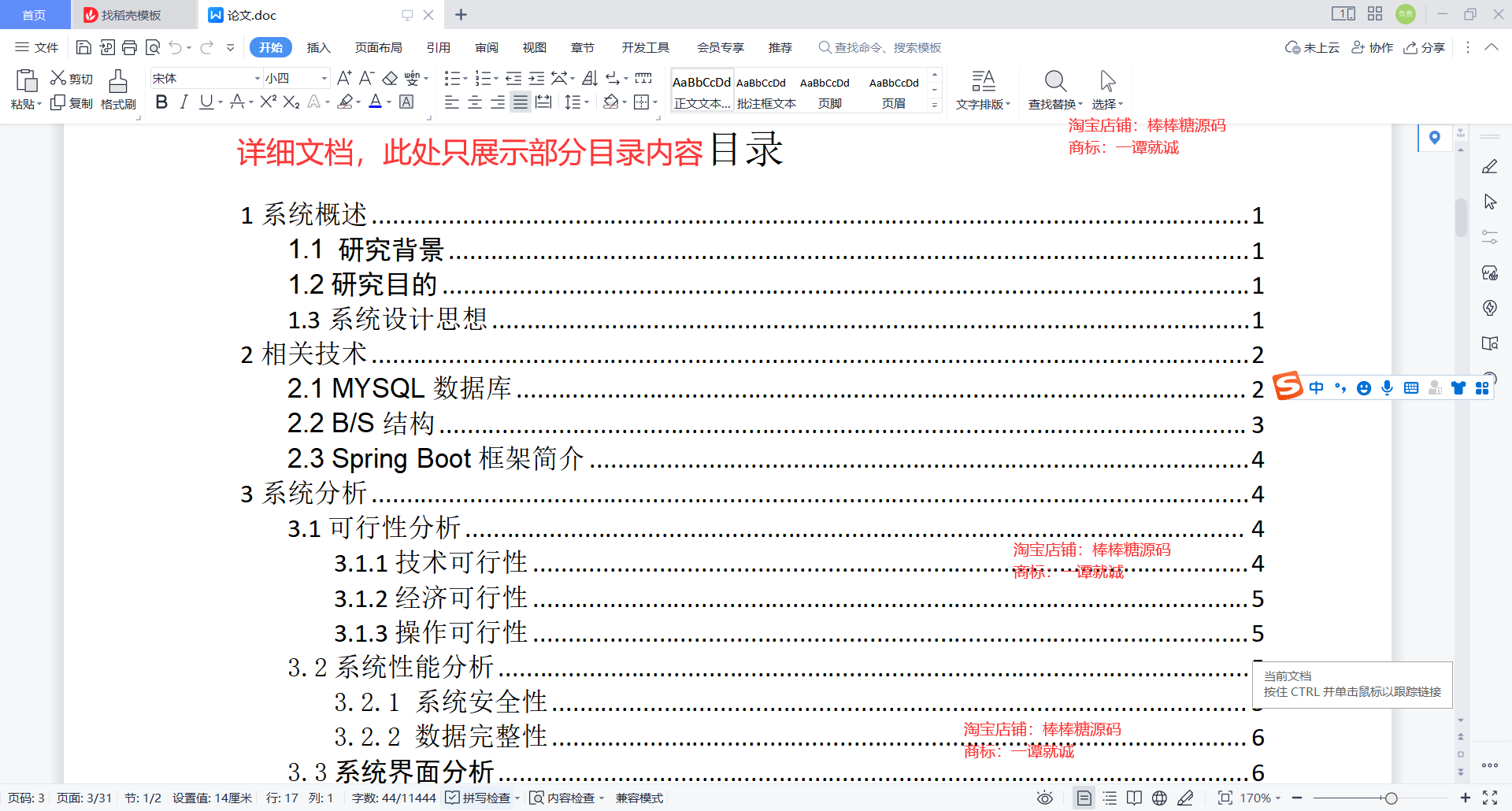Open new tab with plus button

461,15
